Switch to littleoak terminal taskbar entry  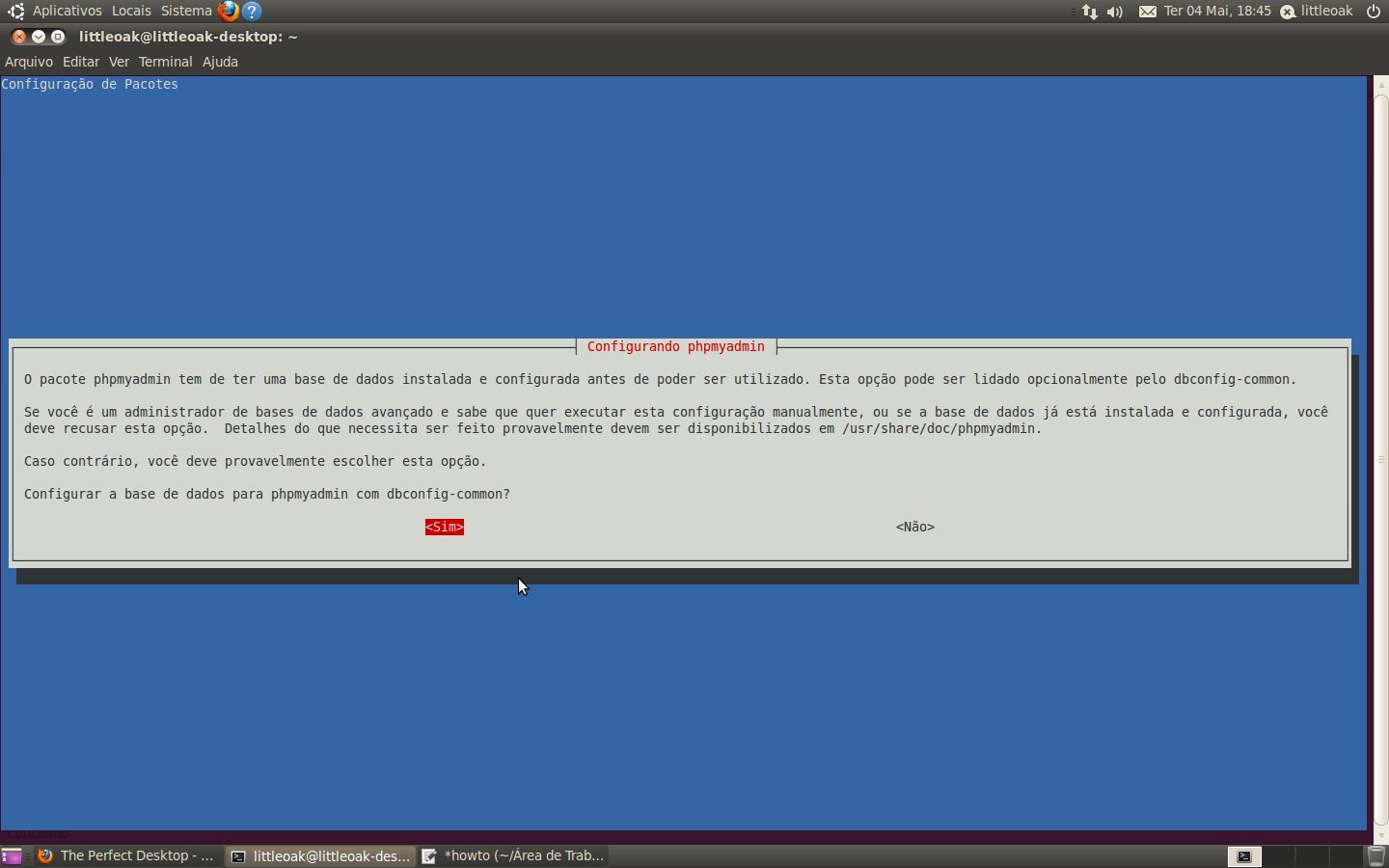pos(320,855)
